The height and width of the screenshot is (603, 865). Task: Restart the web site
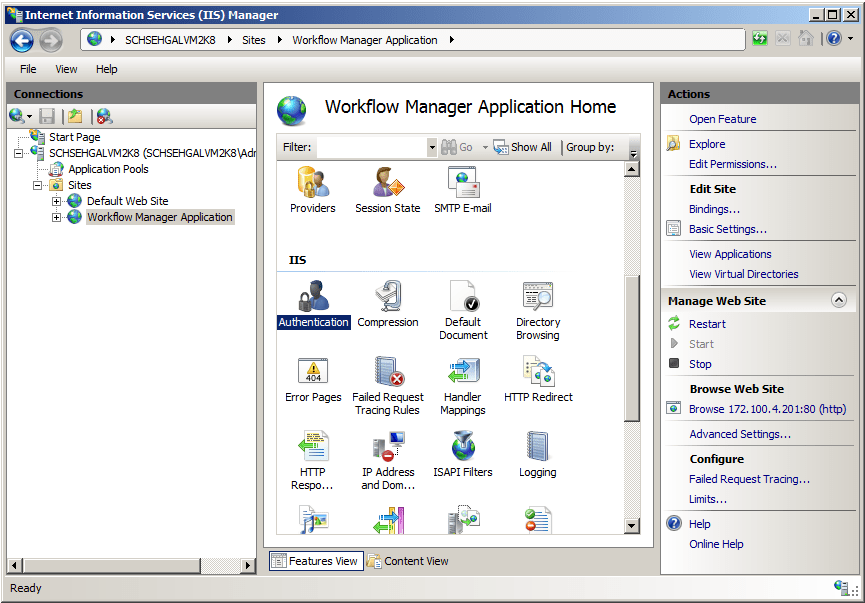pyautogui.click(x=707, y=323)
